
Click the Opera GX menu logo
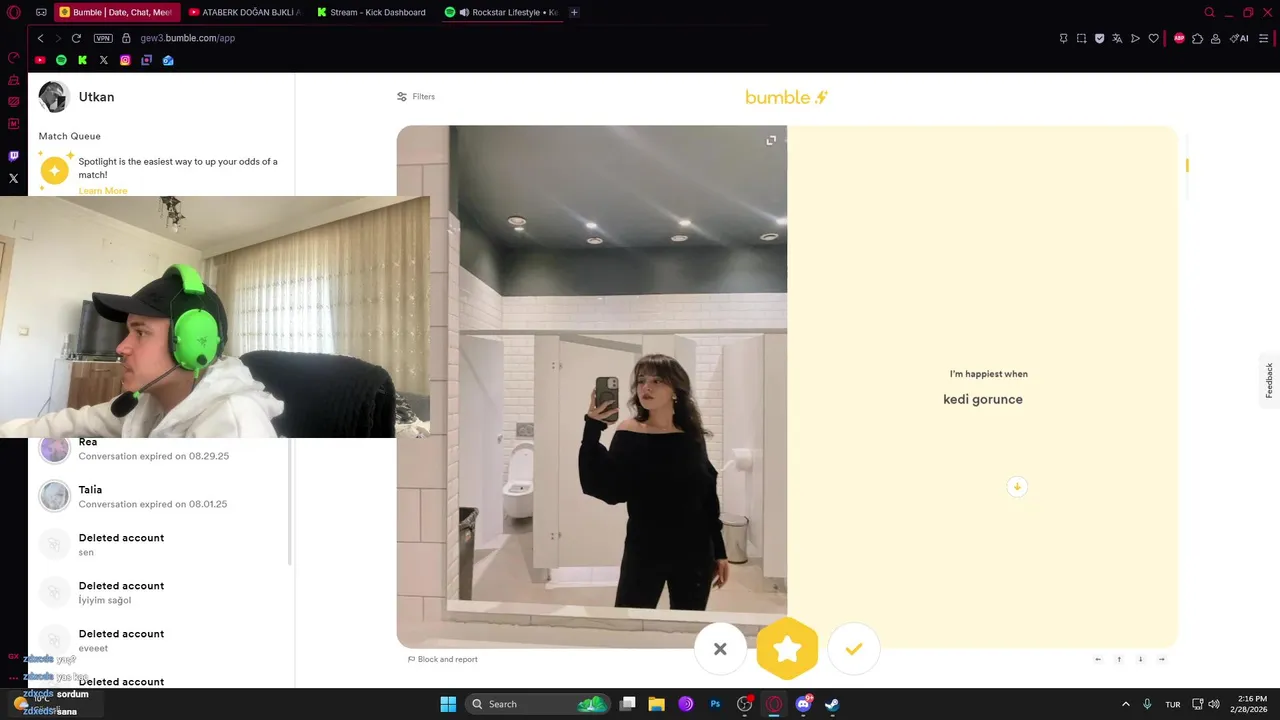(x=13, y=12)
